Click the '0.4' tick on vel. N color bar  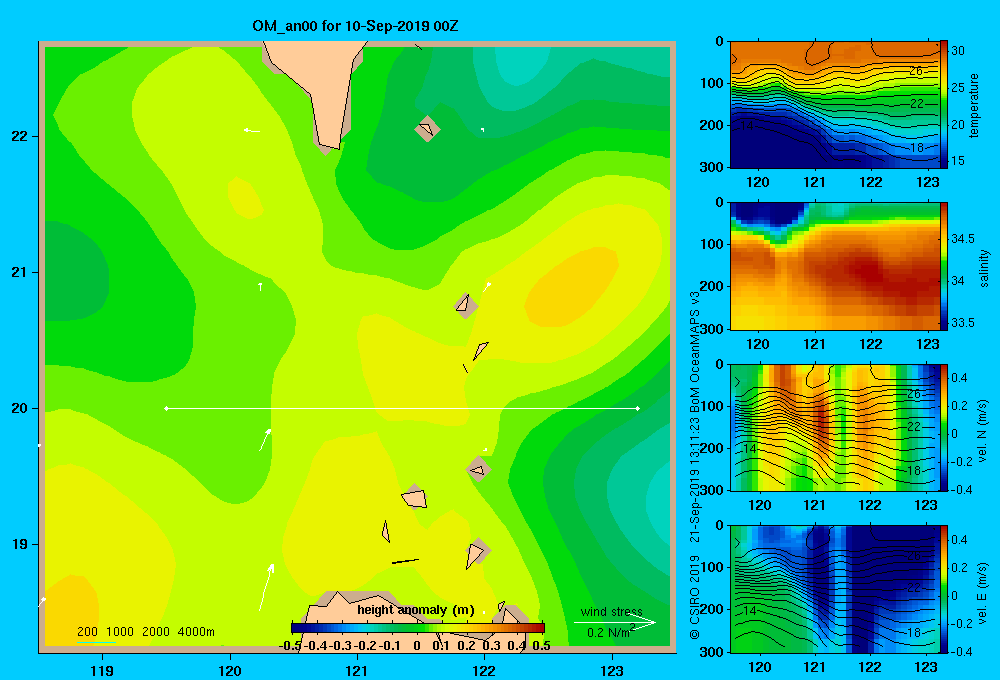pyautogui.click(x=959, y=378)
